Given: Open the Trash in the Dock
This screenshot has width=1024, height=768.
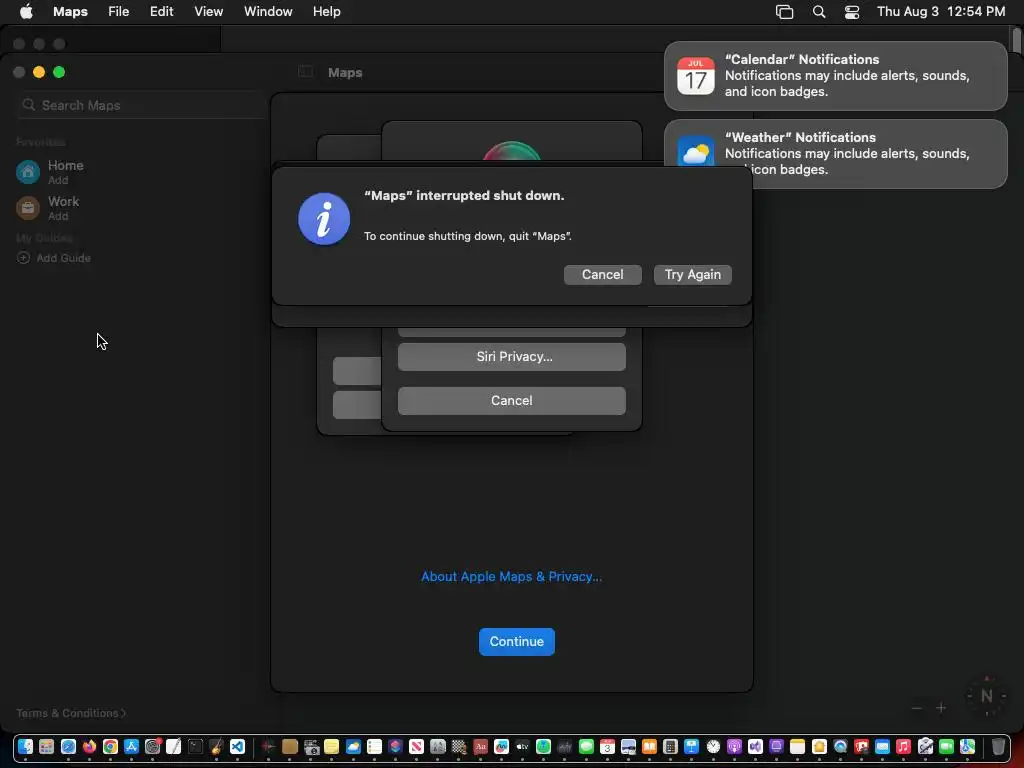Looking at the screenshot, I should click(x=998, y=746).
